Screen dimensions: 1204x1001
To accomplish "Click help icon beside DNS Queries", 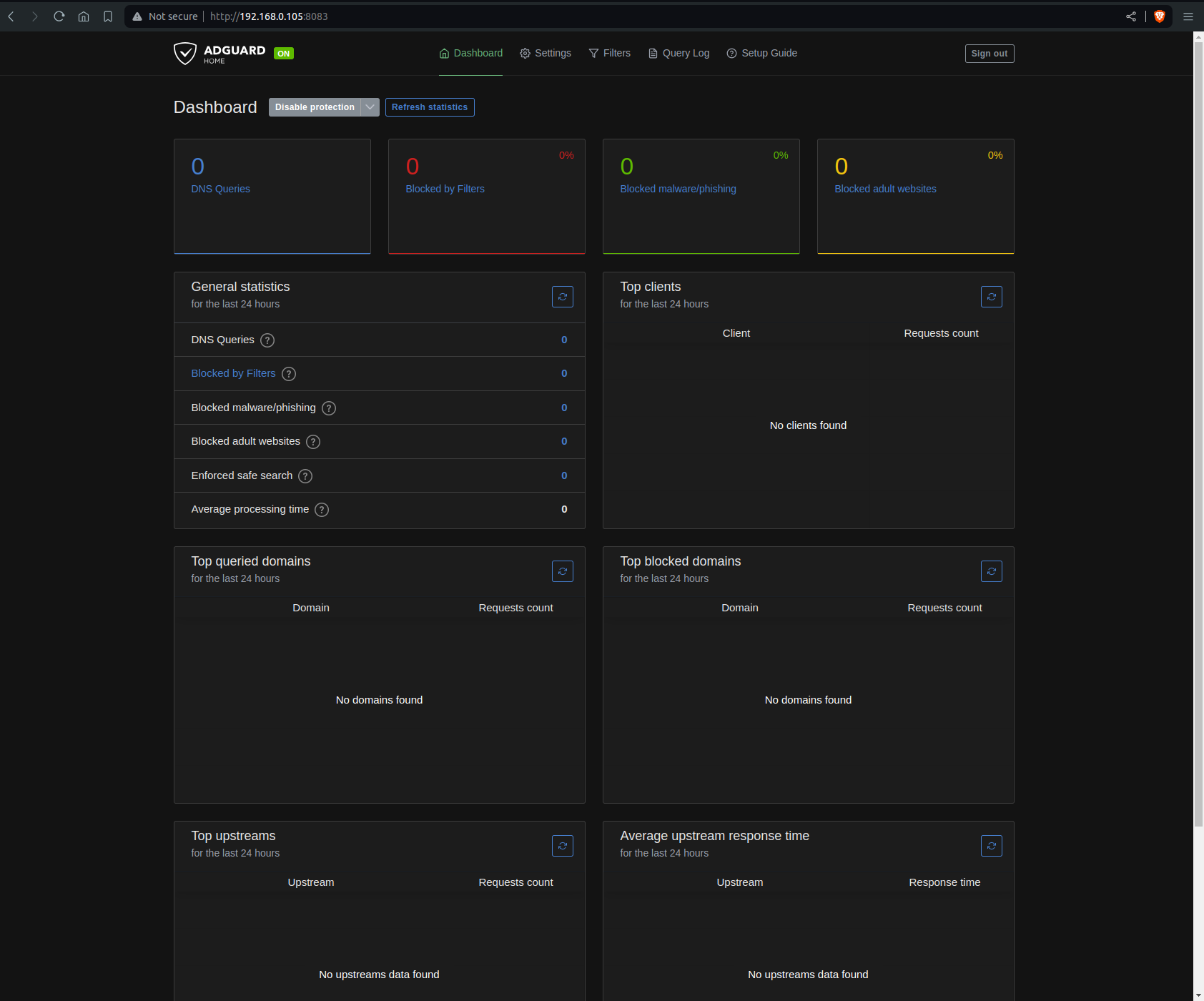I will coord(267,340).
